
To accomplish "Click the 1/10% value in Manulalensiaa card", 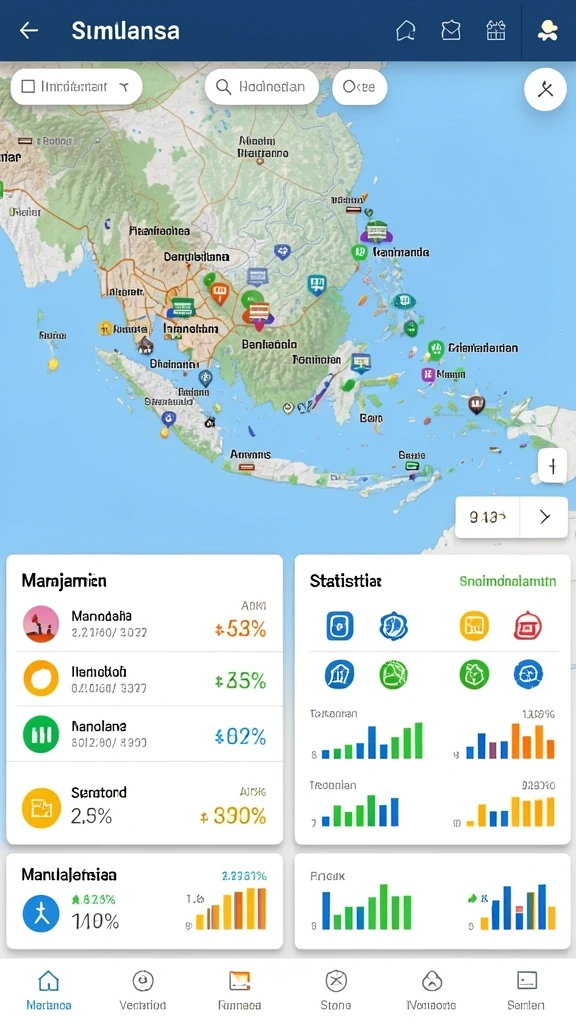I will click(95, 921).
